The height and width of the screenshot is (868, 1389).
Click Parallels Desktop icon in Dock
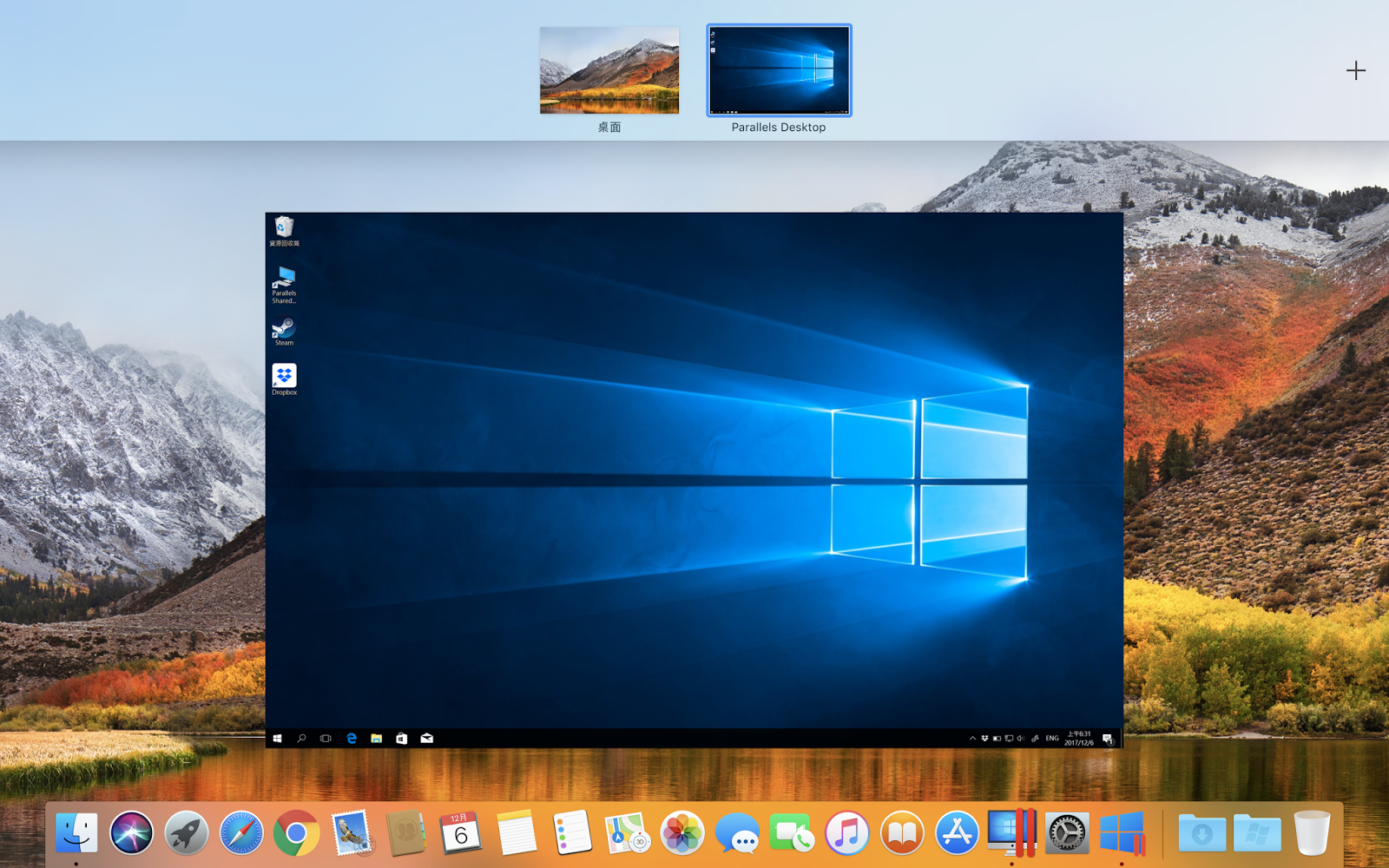point(1011,832)
